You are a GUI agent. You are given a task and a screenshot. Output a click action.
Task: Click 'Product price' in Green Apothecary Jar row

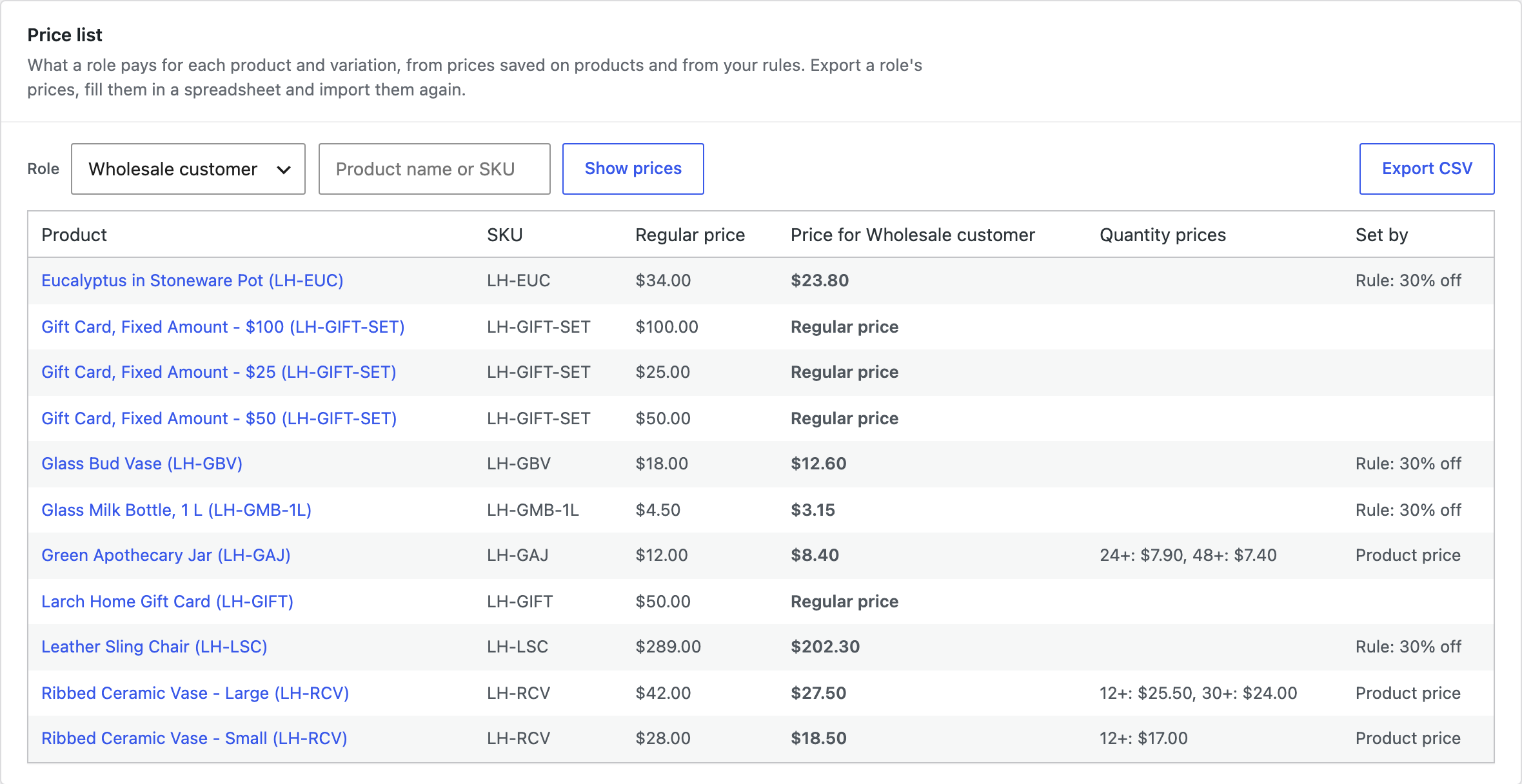pos(1408,555)
